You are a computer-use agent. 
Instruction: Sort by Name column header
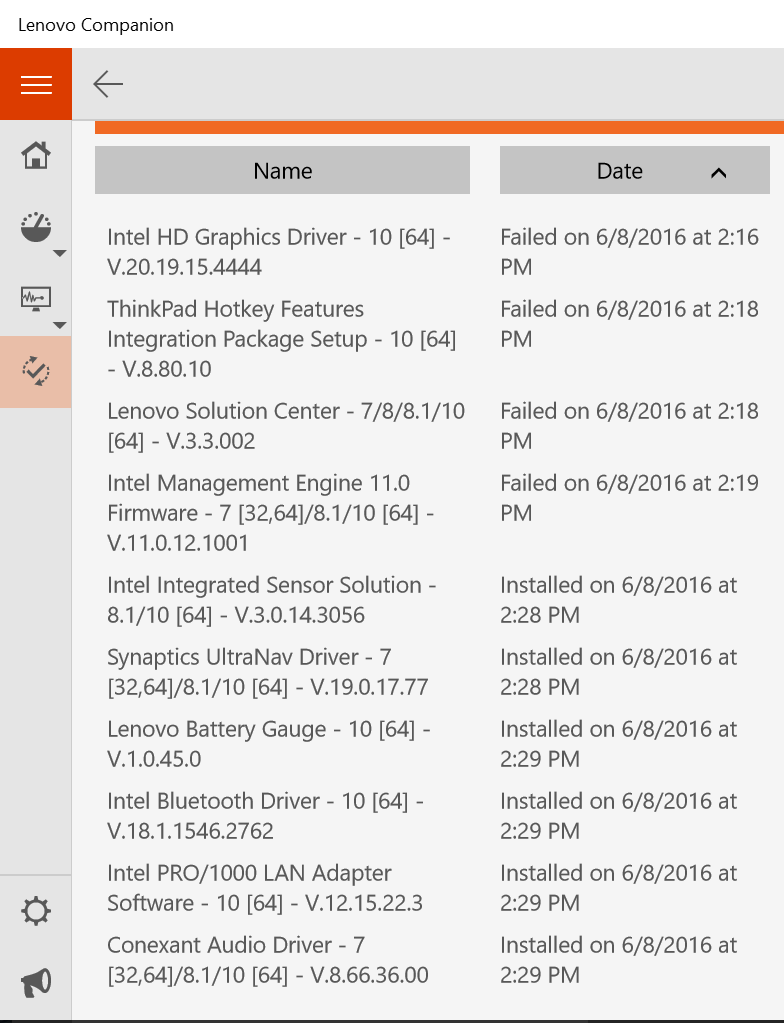(x=282, y=170)
